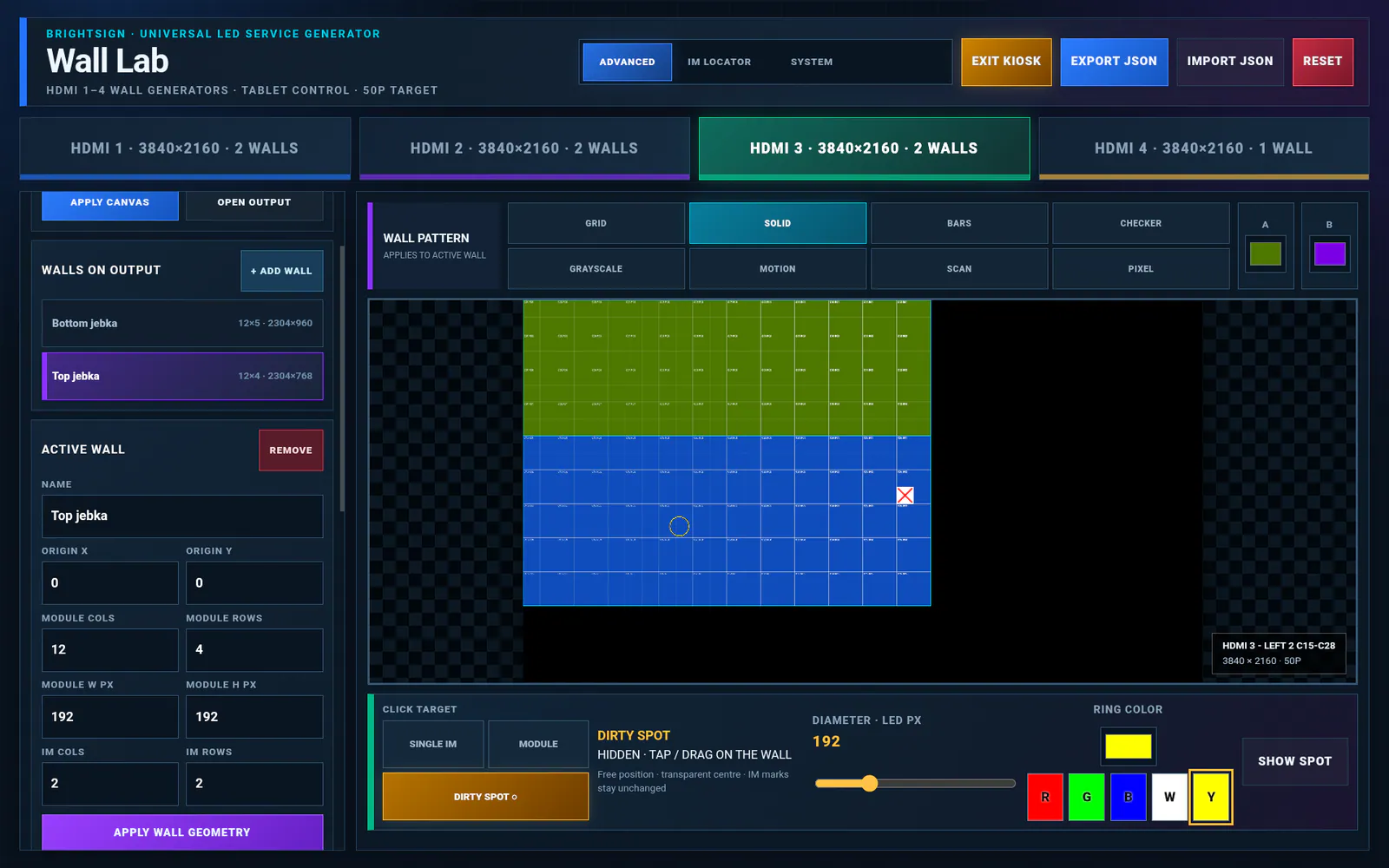The height and width of the screenshot is (868, 1389).
Task: Click the Origin X input field
Action: coord(110,583)
